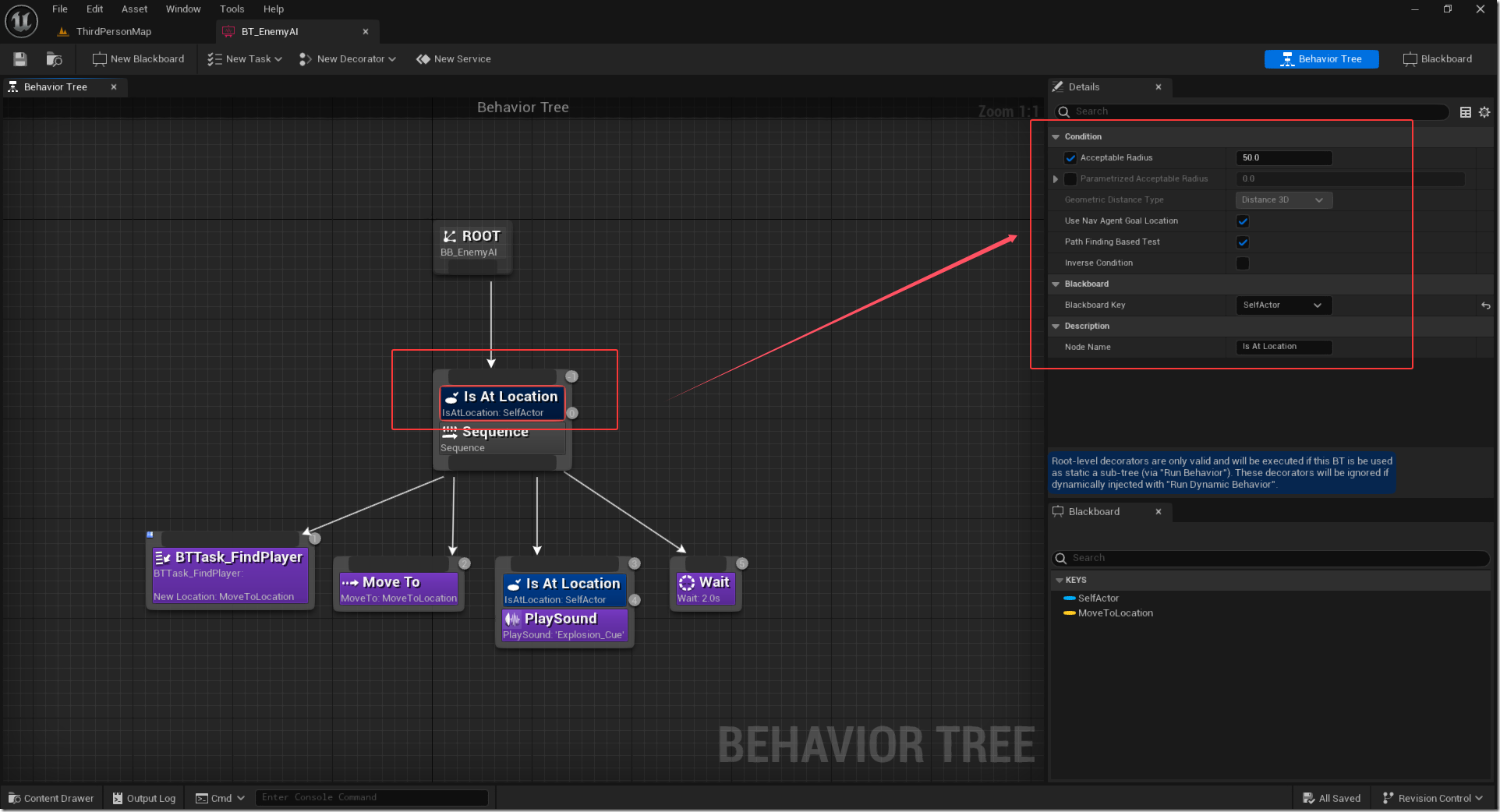Close the Details panel tab
The height and width of the screenshot is (812, 1500).
1159,87
